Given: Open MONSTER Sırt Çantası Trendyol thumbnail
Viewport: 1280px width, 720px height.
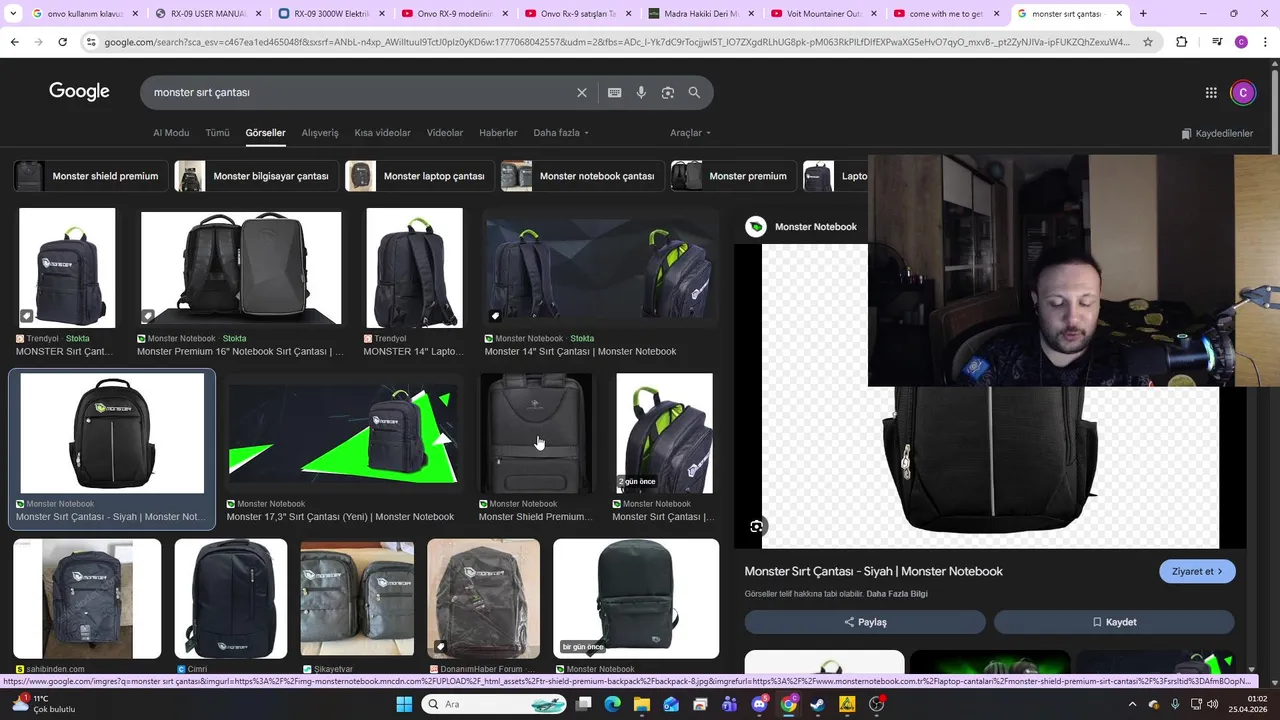Looking at the screenshot, I should coord(67,267).
